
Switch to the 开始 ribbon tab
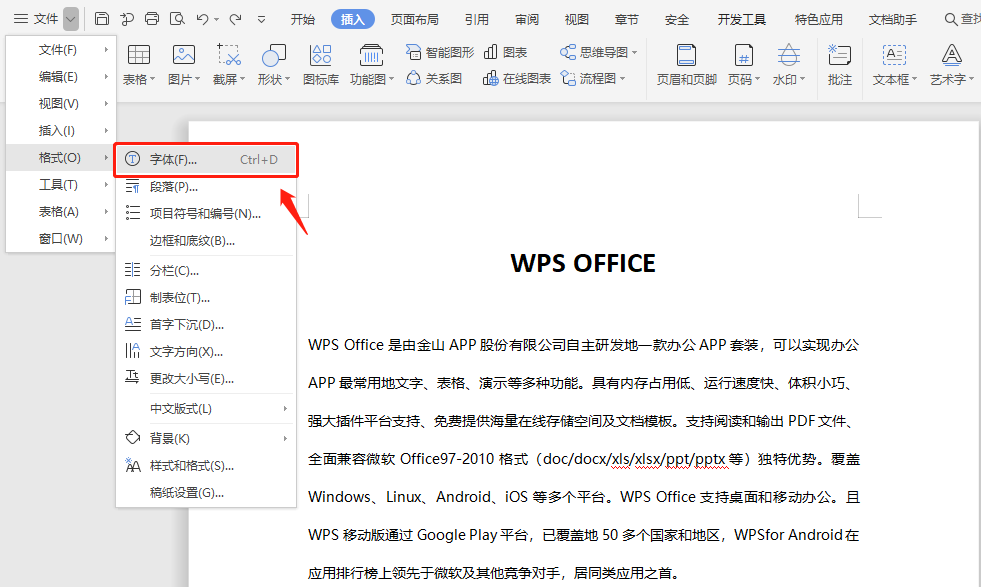303,19
